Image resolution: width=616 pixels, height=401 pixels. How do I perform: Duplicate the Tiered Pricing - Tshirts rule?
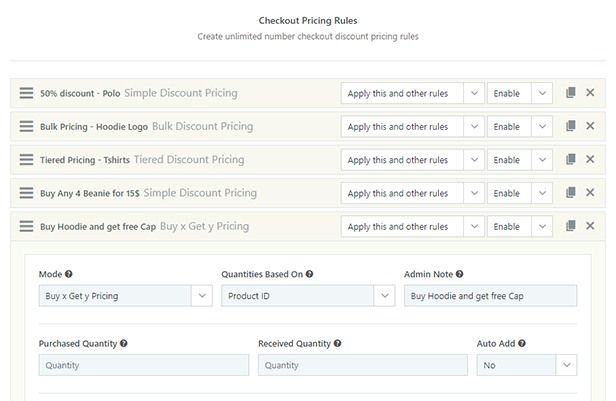[x=570, y=160]
